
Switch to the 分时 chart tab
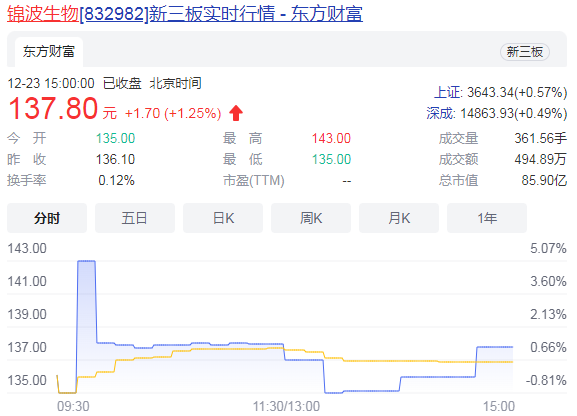pyautogui.click(x=47, y=218)
